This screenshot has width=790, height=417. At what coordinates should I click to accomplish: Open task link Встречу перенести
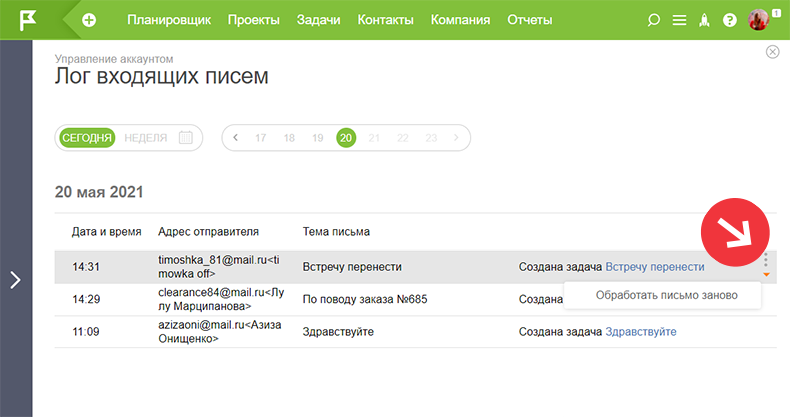tap(654, 267)
